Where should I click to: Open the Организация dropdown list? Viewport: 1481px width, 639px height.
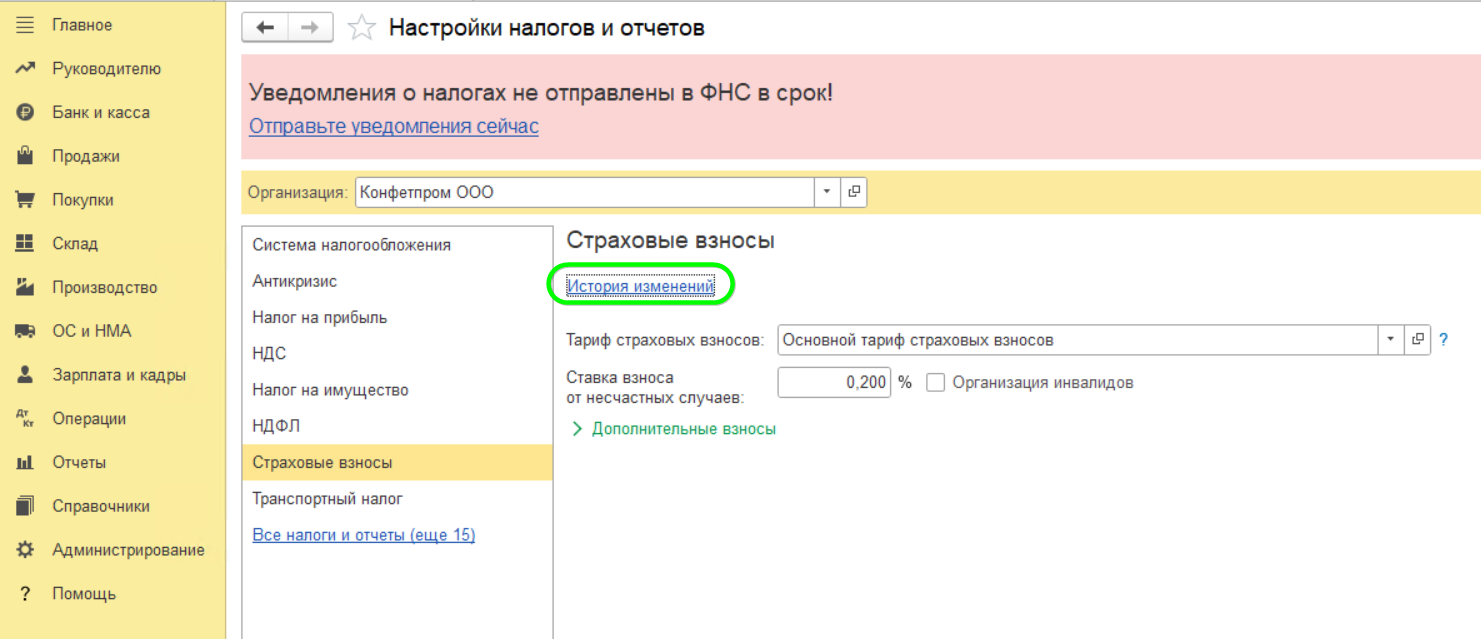(x=827, y=192)
